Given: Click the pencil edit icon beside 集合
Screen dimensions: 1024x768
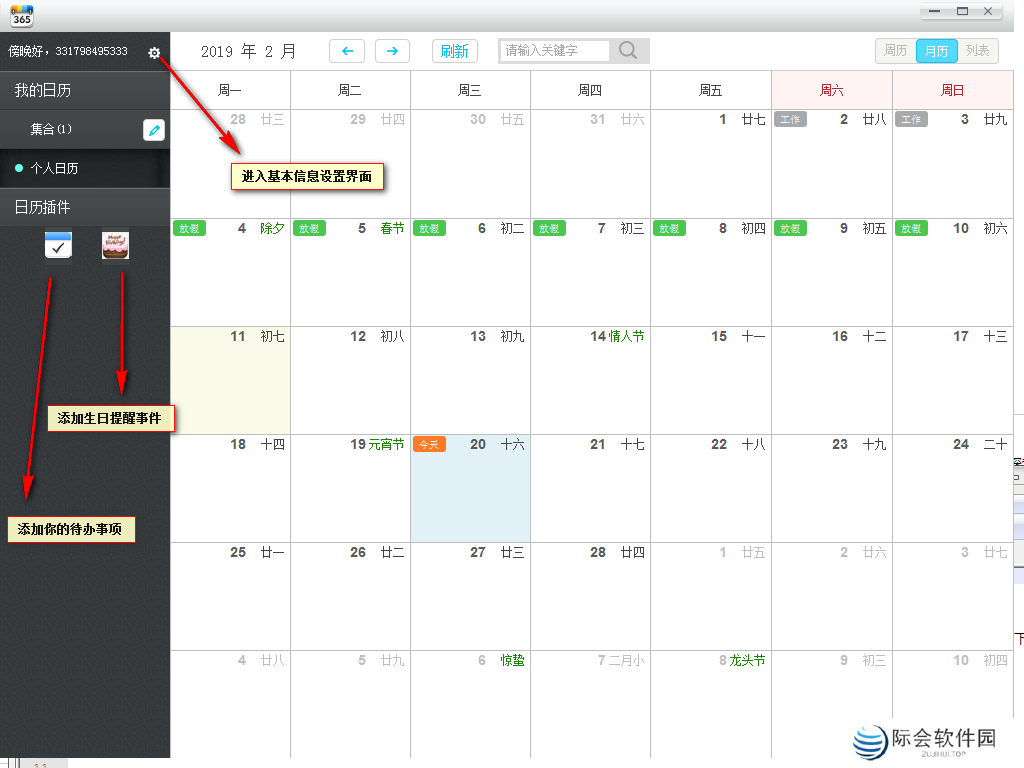Looking at the screenshot, I should [x=154, y=130].
